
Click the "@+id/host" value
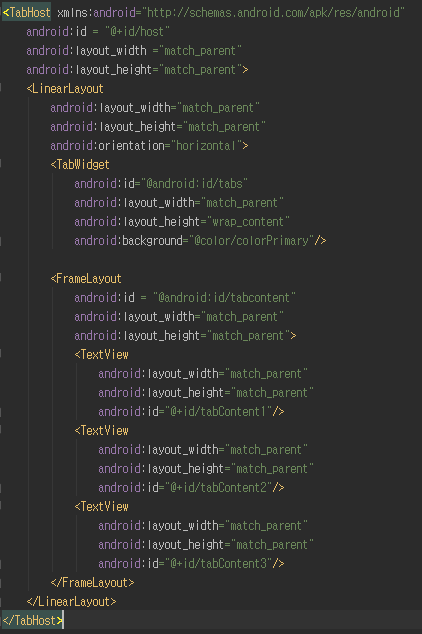[137, 32]
